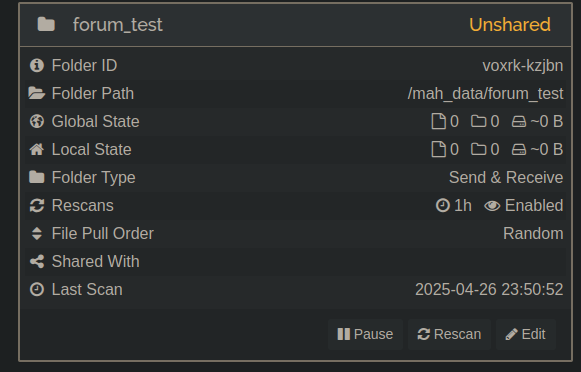Edit the forum_test folder settings
Viewport: 581px width, 372px height.
point(526,334)
